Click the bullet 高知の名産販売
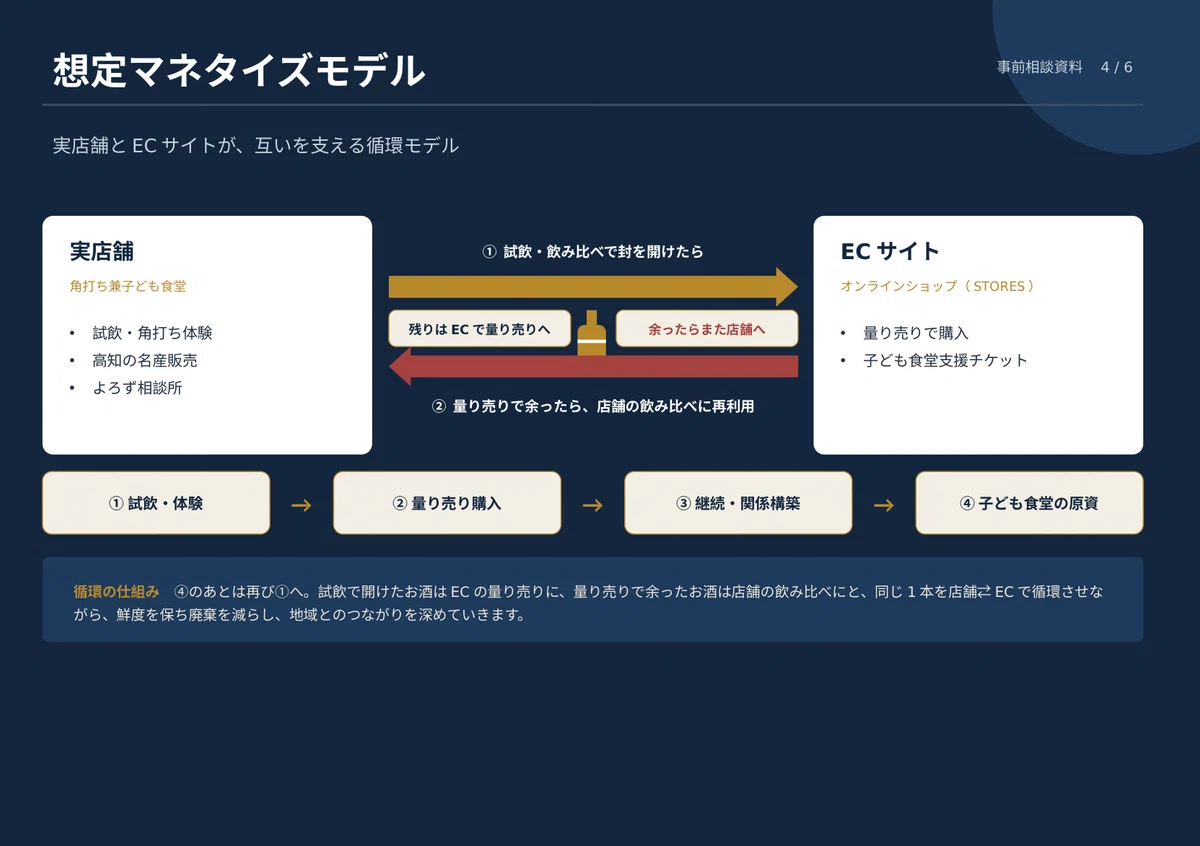Image resolution: width=1200 pixels, height=846 pixels. pyautogui.click(x=145, y=360)
